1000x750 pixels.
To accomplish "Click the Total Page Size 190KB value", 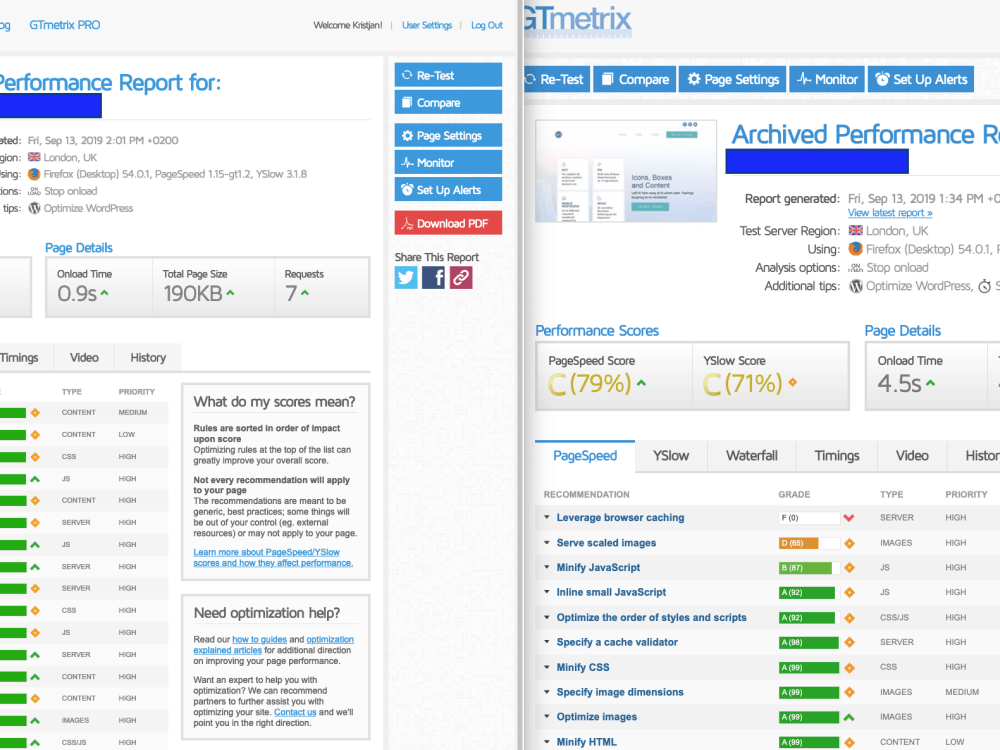I will 193,293.
